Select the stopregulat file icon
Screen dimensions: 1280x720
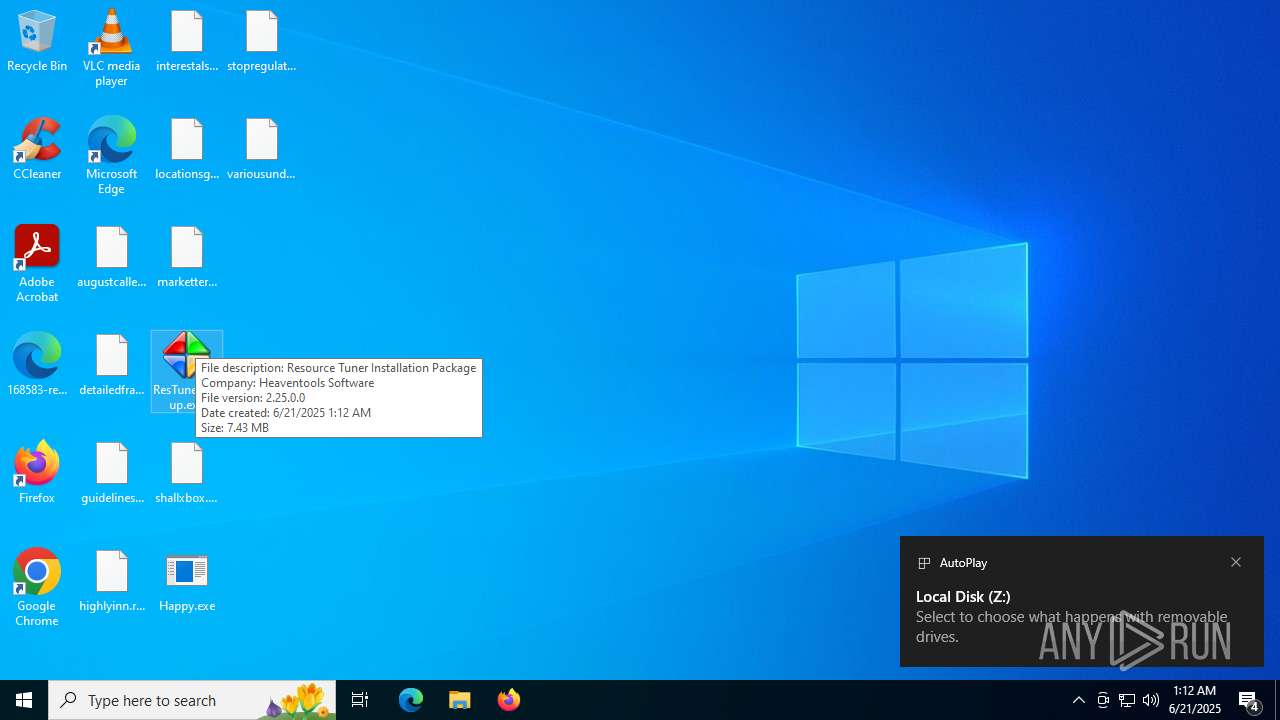coord(261,41)
